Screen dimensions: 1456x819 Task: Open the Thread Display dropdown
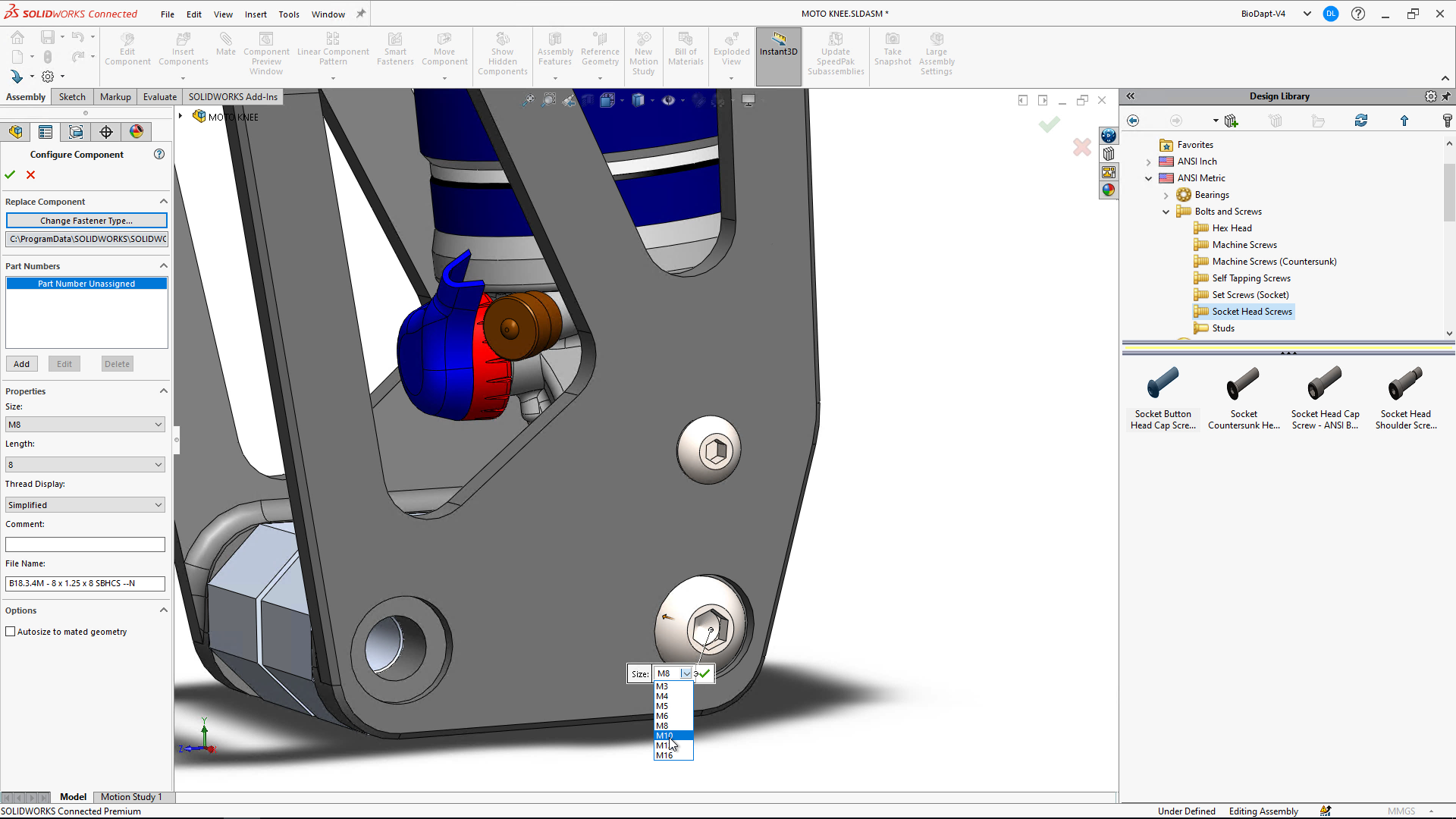[158, 504]
